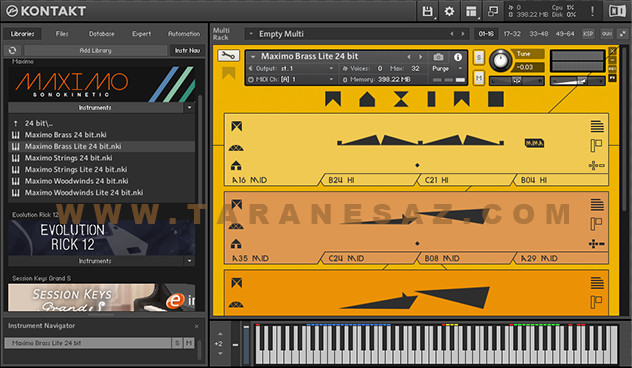This screenshot has height=368, width=632.
Task: Switch to the Libraries tab
Action: (x=23, y=34)
